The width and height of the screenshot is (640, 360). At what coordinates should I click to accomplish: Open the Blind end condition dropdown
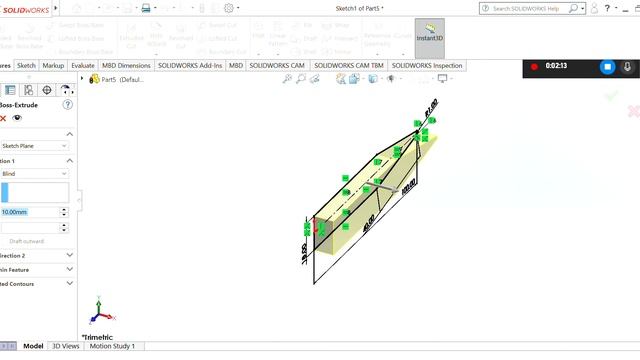point(34,173)
